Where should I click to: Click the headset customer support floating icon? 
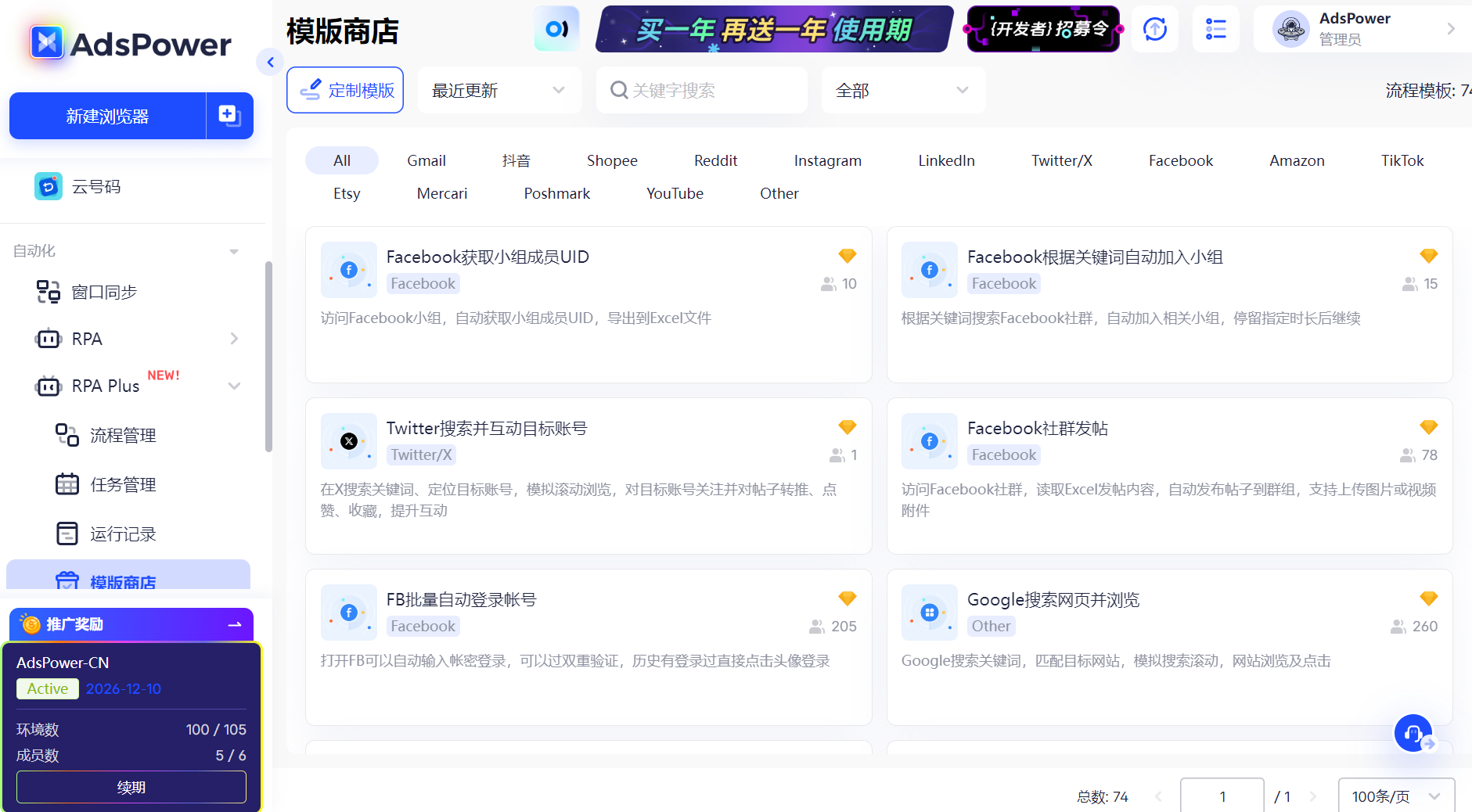pyautogui.click(x=1413, y=733)
